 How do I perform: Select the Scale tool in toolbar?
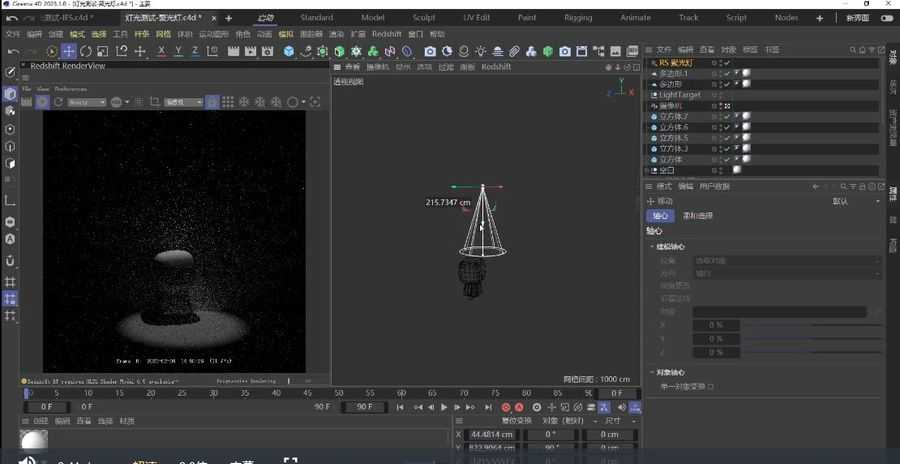102,51
